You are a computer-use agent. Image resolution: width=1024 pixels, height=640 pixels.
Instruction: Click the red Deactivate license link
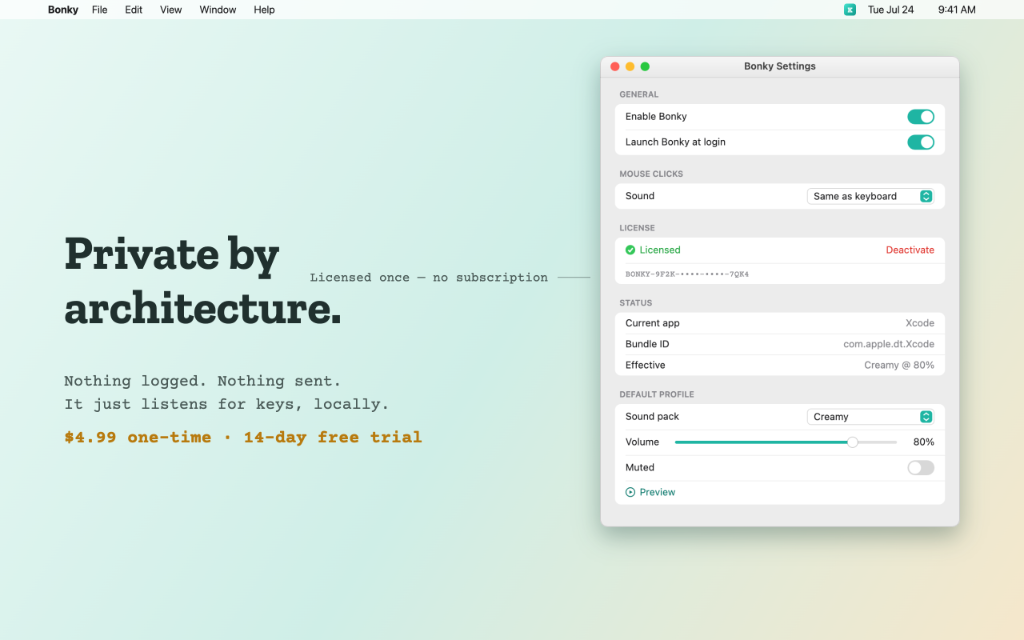pos(910,250)
